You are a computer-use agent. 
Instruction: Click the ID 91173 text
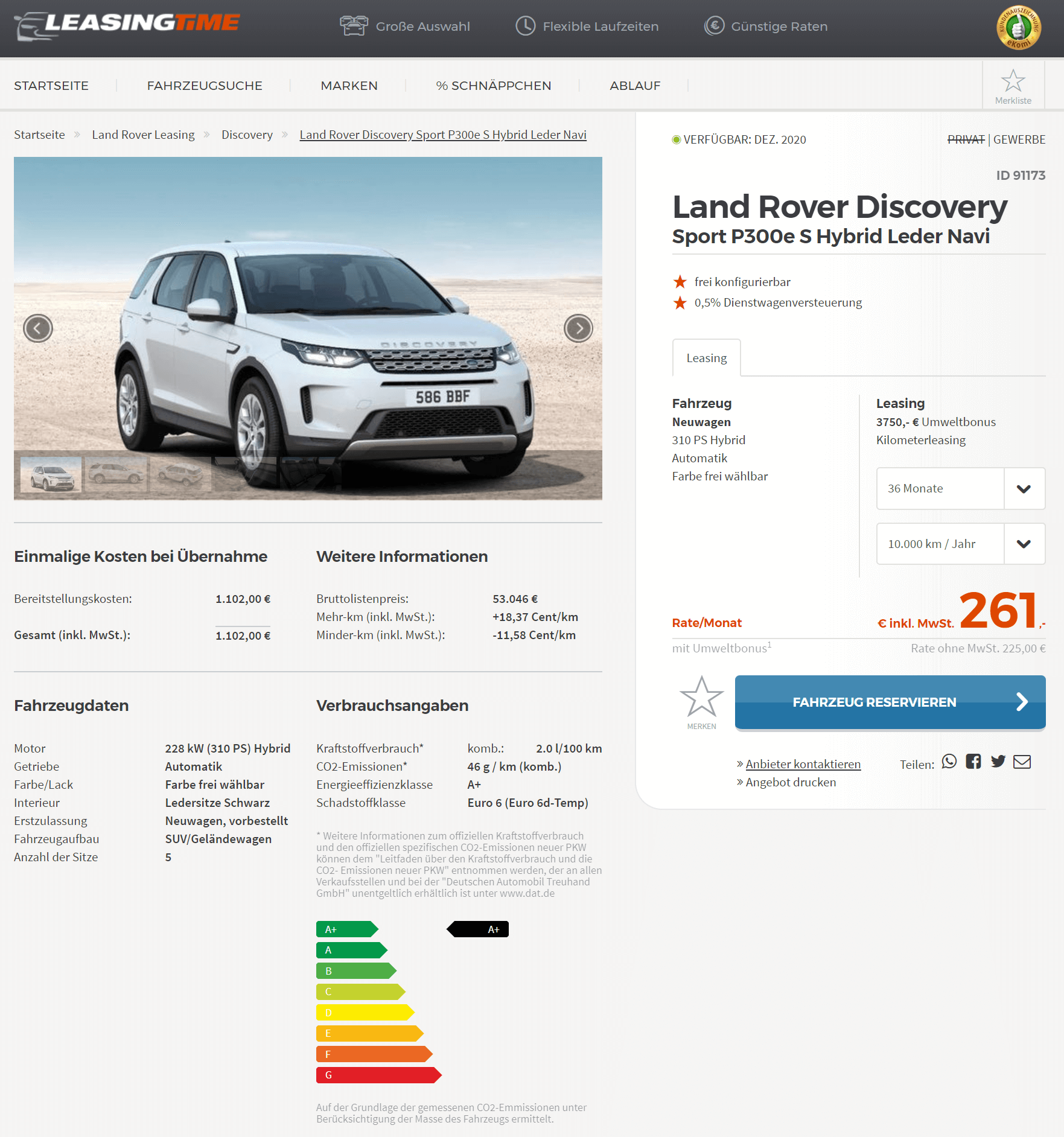coord(1021,175)
